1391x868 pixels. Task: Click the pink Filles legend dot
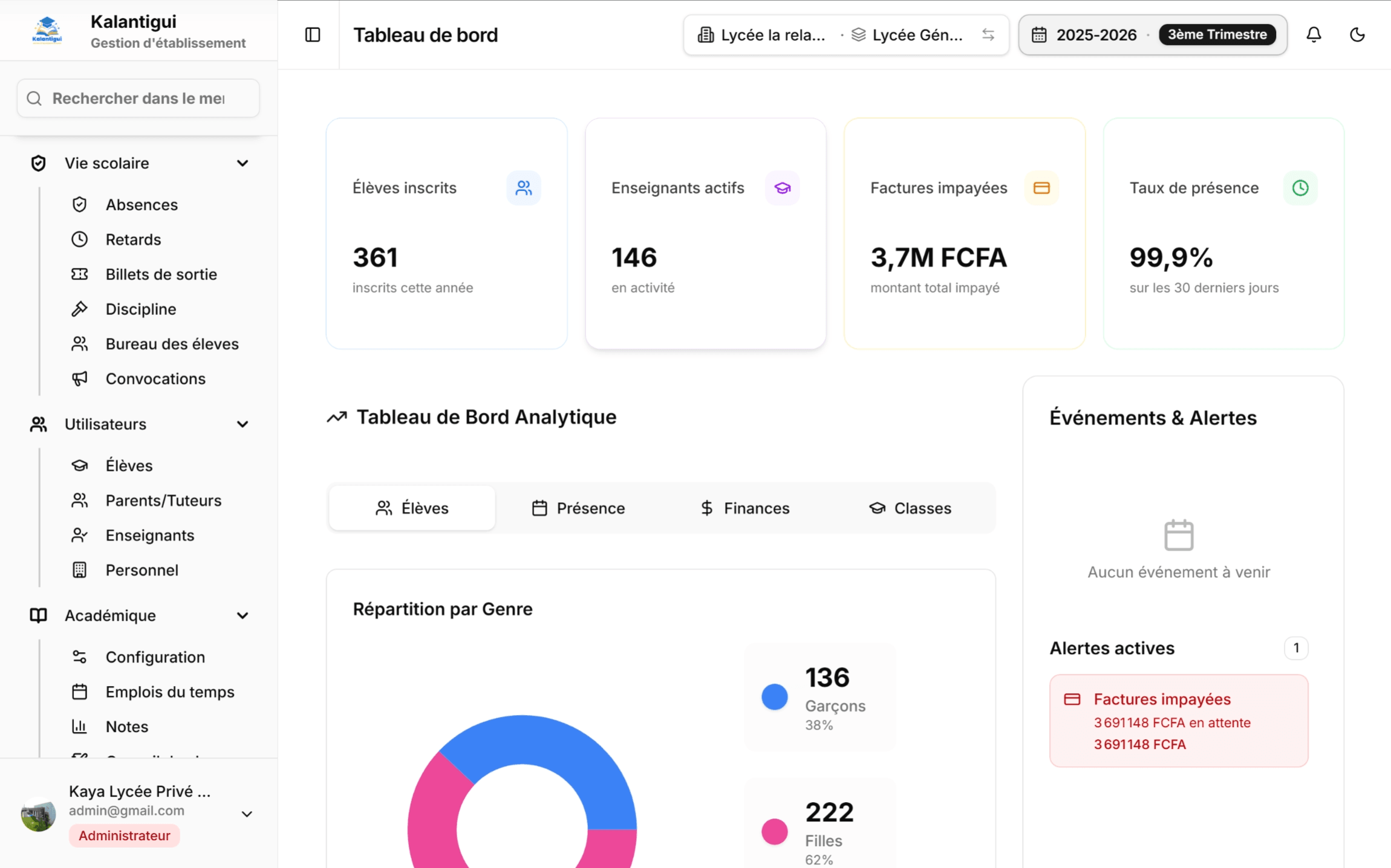(x=774, y=832)
